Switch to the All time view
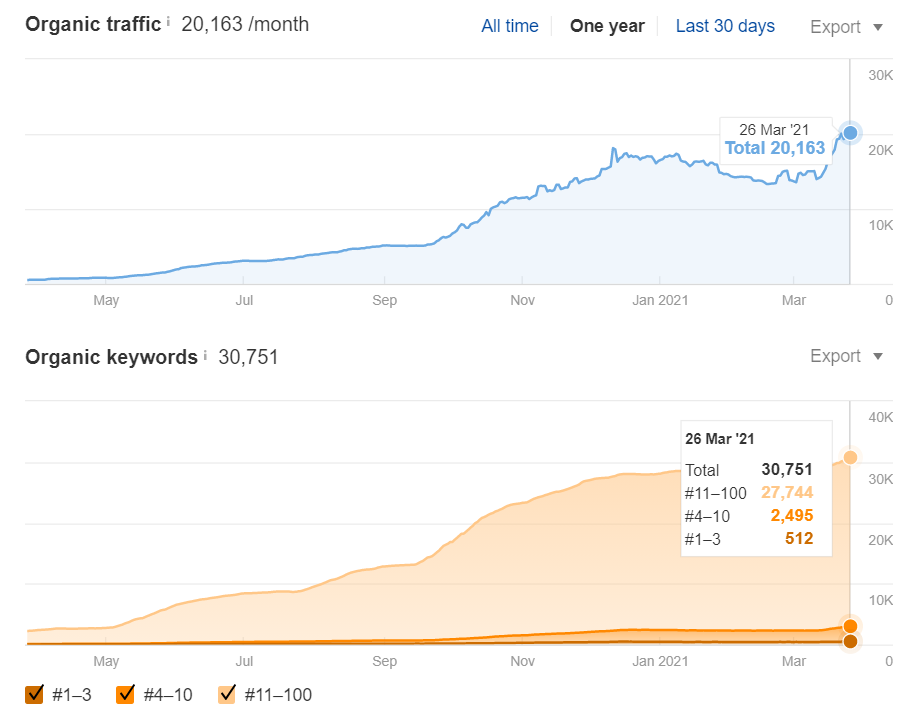This screenshot has height=713, width=904. coord(510,27)
